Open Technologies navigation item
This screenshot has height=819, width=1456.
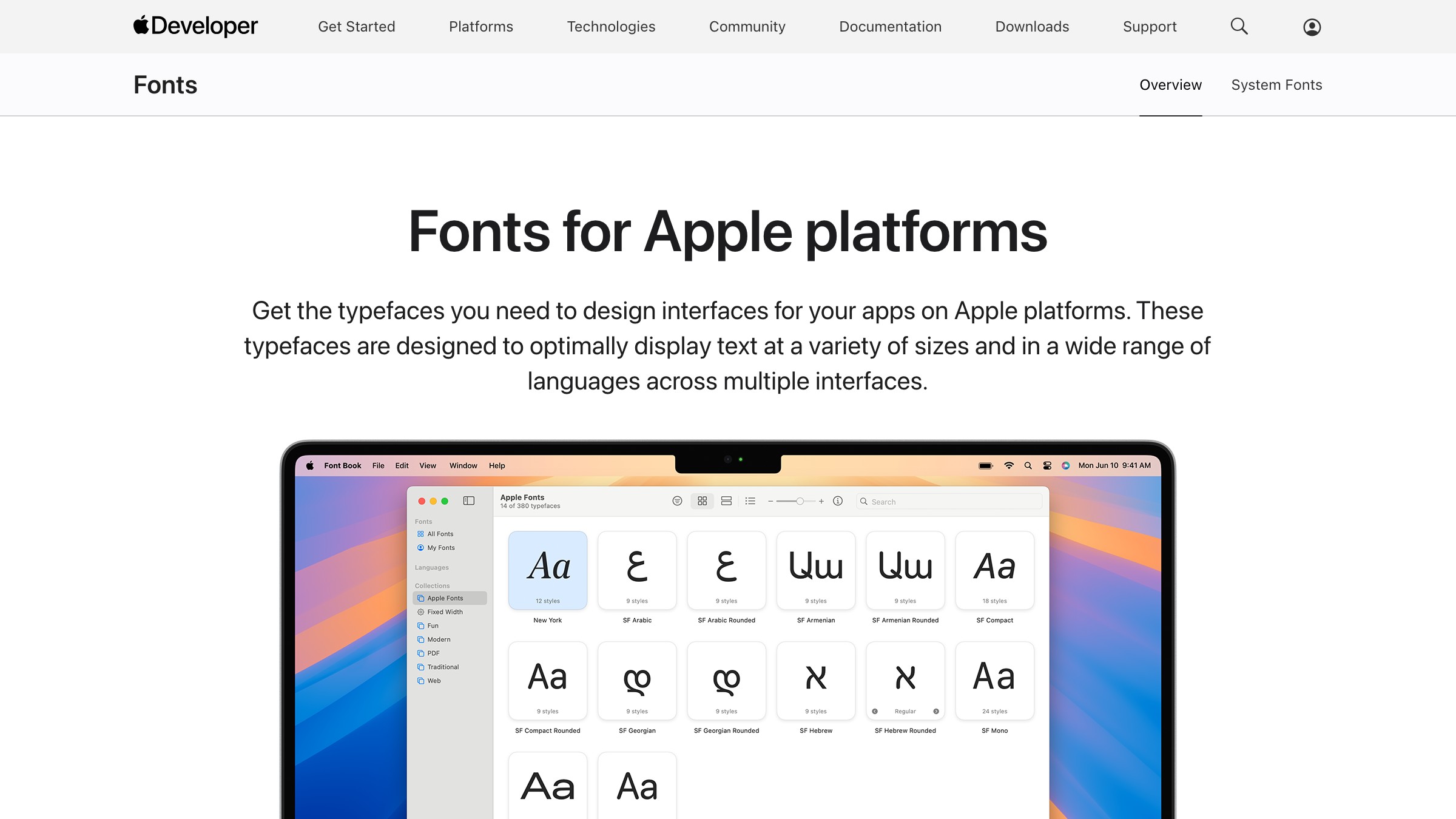(x=611, y=27)
